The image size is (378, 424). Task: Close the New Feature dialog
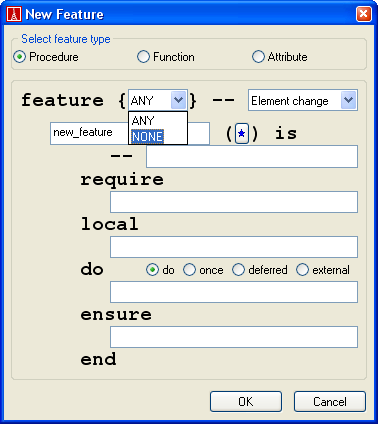click(x=364, y=14)
